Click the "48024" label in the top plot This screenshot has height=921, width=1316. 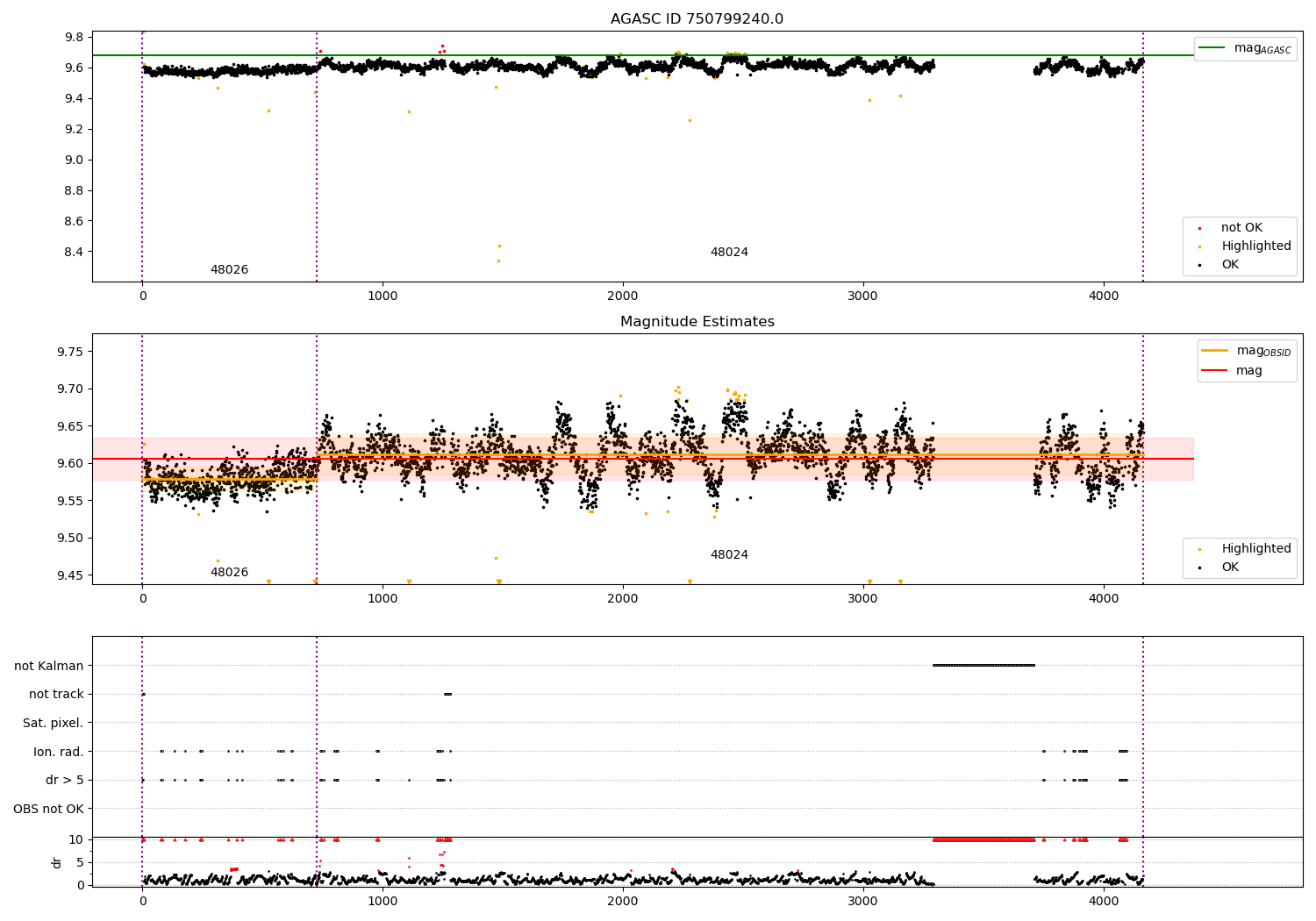[x=729, y=253]
